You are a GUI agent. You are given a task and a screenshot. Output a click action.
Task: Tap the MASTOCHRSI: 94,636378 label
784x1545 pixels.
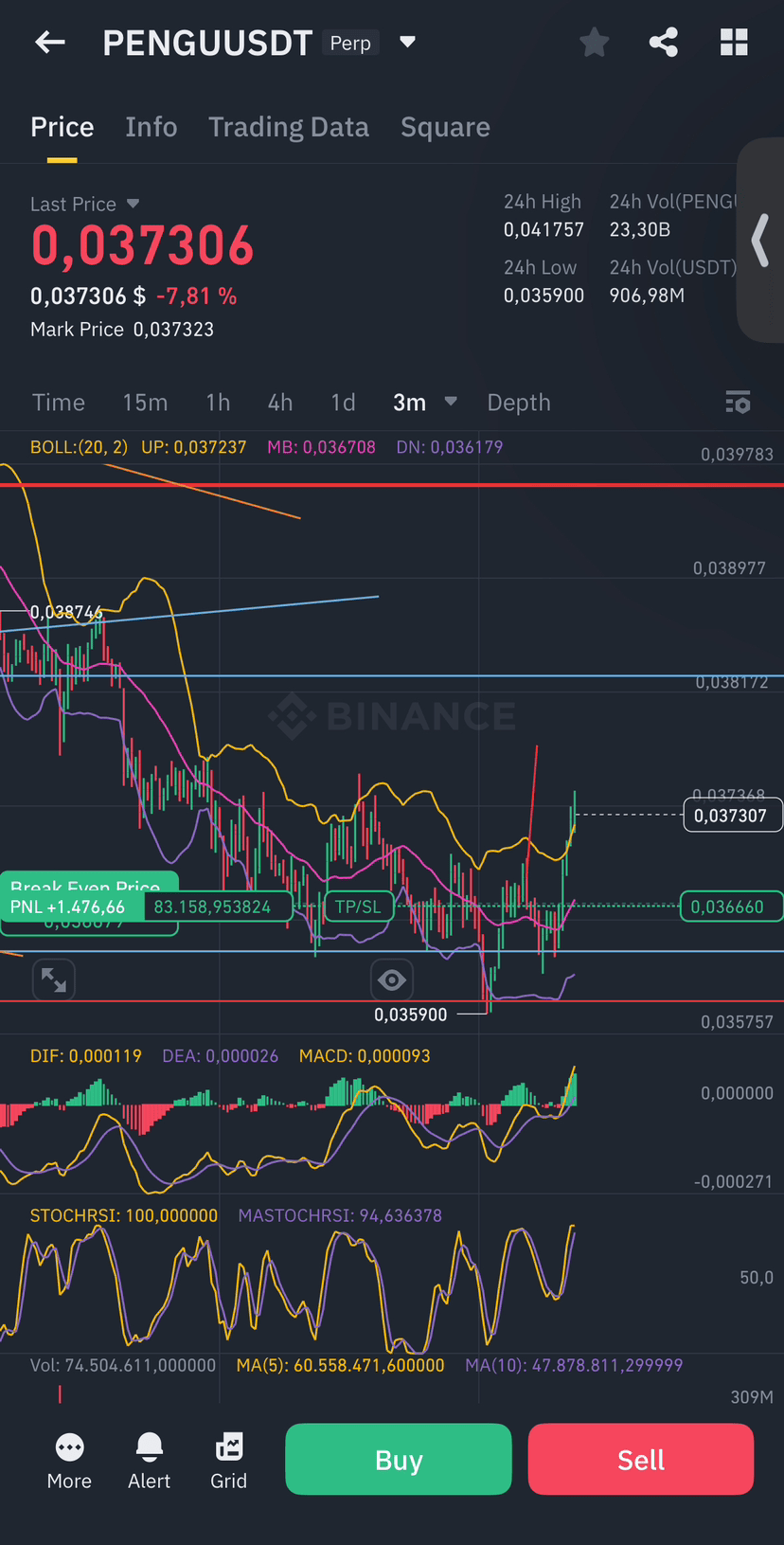(x=340, y=1215)
